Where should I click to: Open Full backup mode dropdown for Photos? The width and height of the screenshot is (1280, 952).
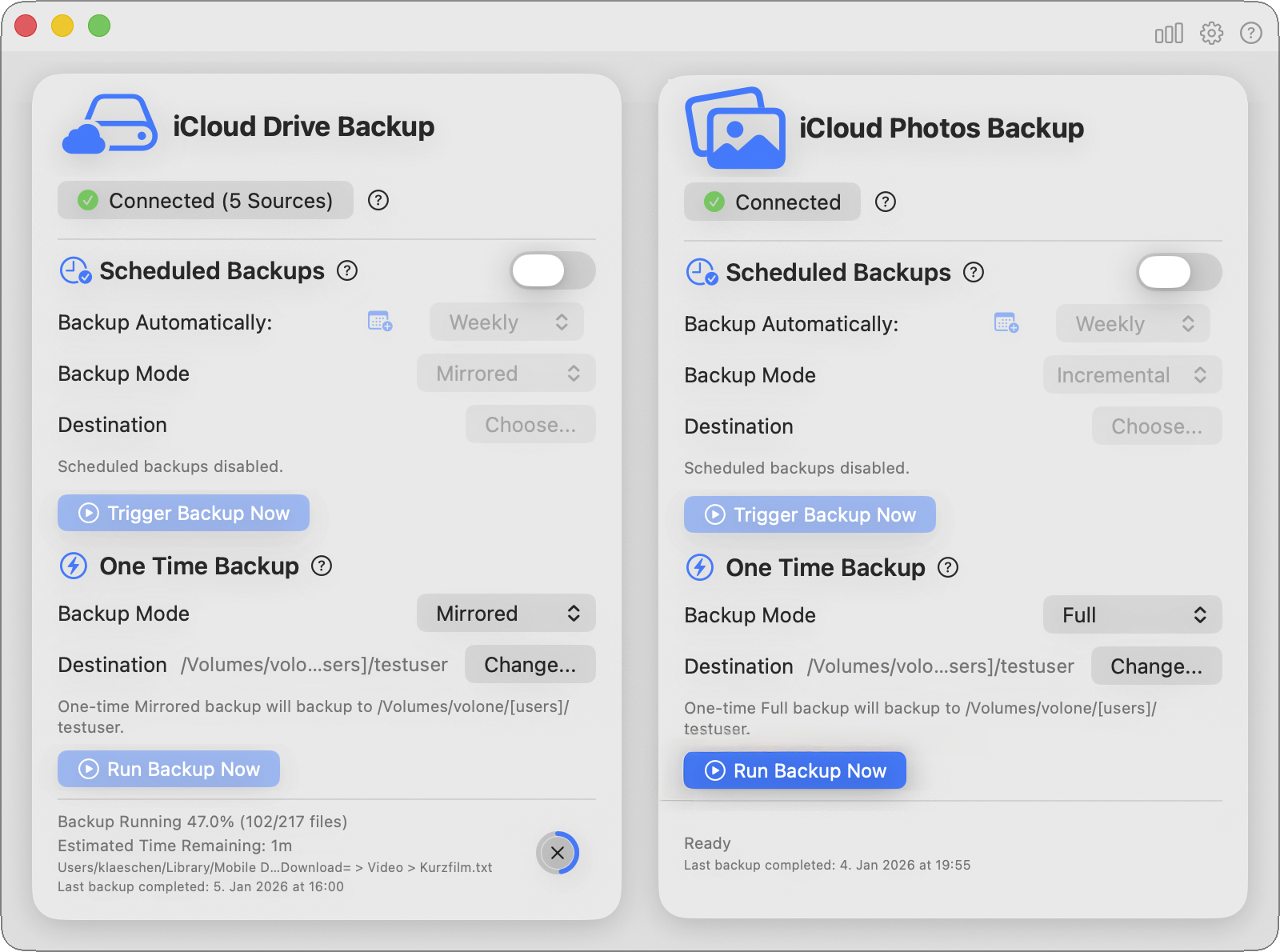coord(1132,615)
